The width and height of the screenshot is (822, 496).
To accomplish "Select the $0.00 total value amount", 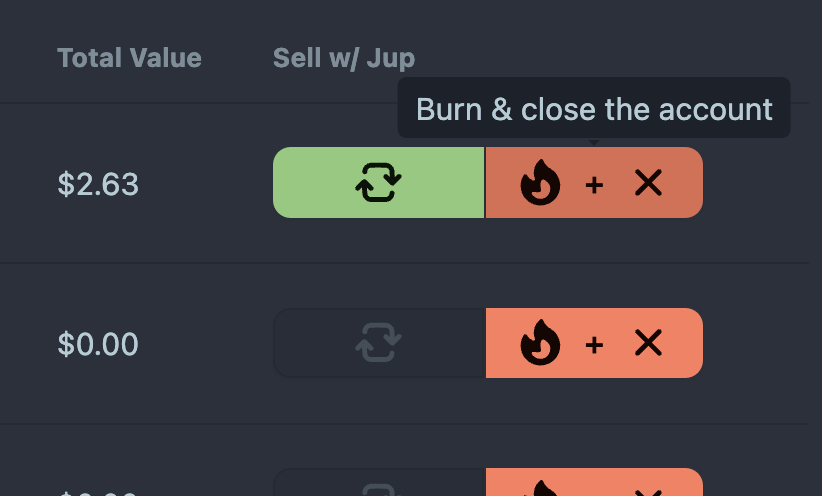I will [x=98, y=345].
